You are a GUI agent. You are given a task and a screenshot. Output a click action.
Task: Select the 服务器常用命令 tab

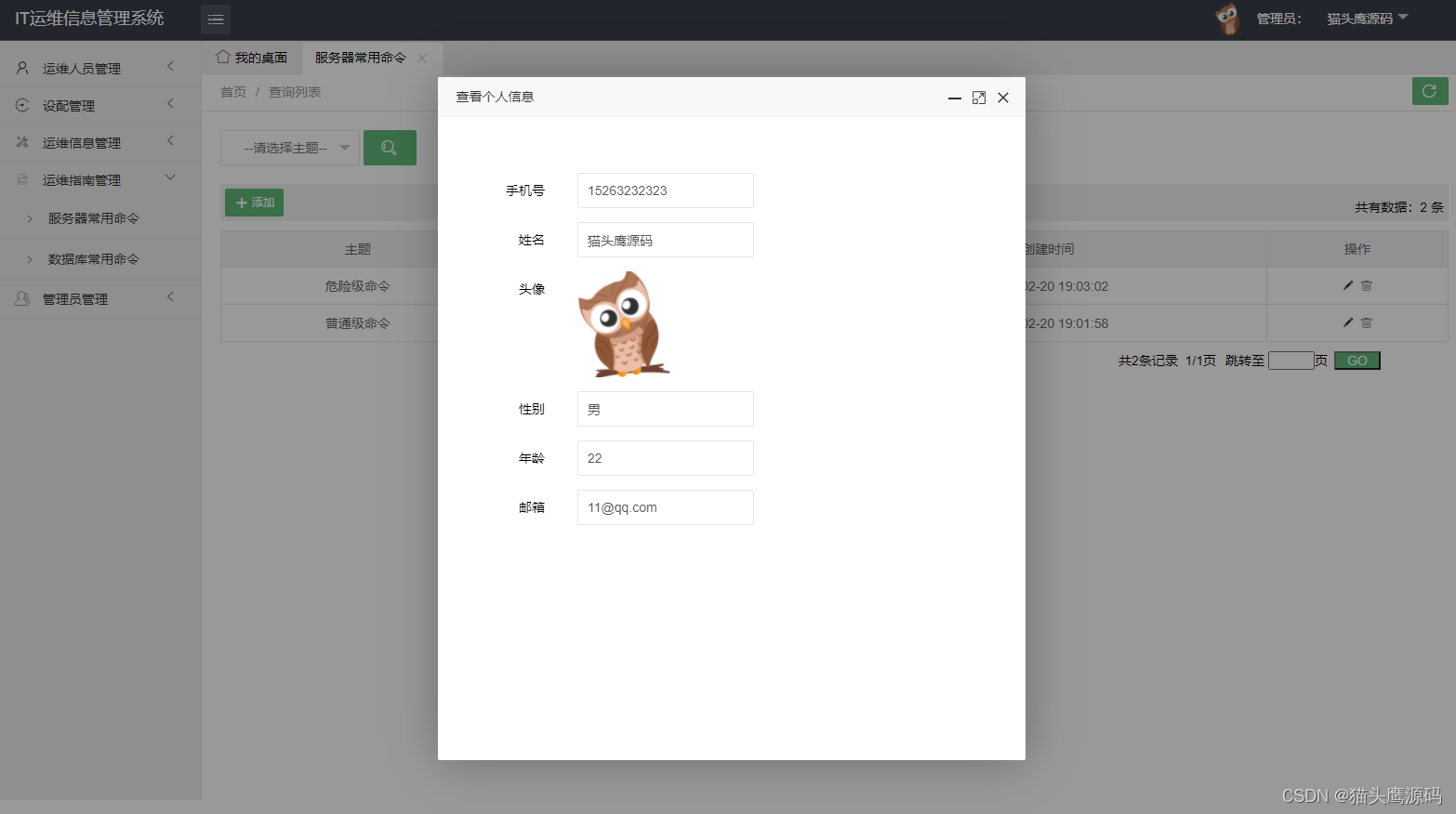[361, 58]
